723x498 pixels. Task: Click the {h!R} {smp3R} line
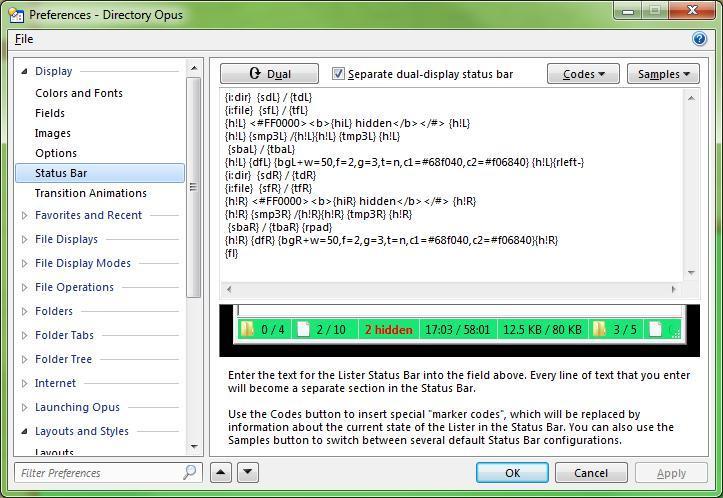point(318,214)
